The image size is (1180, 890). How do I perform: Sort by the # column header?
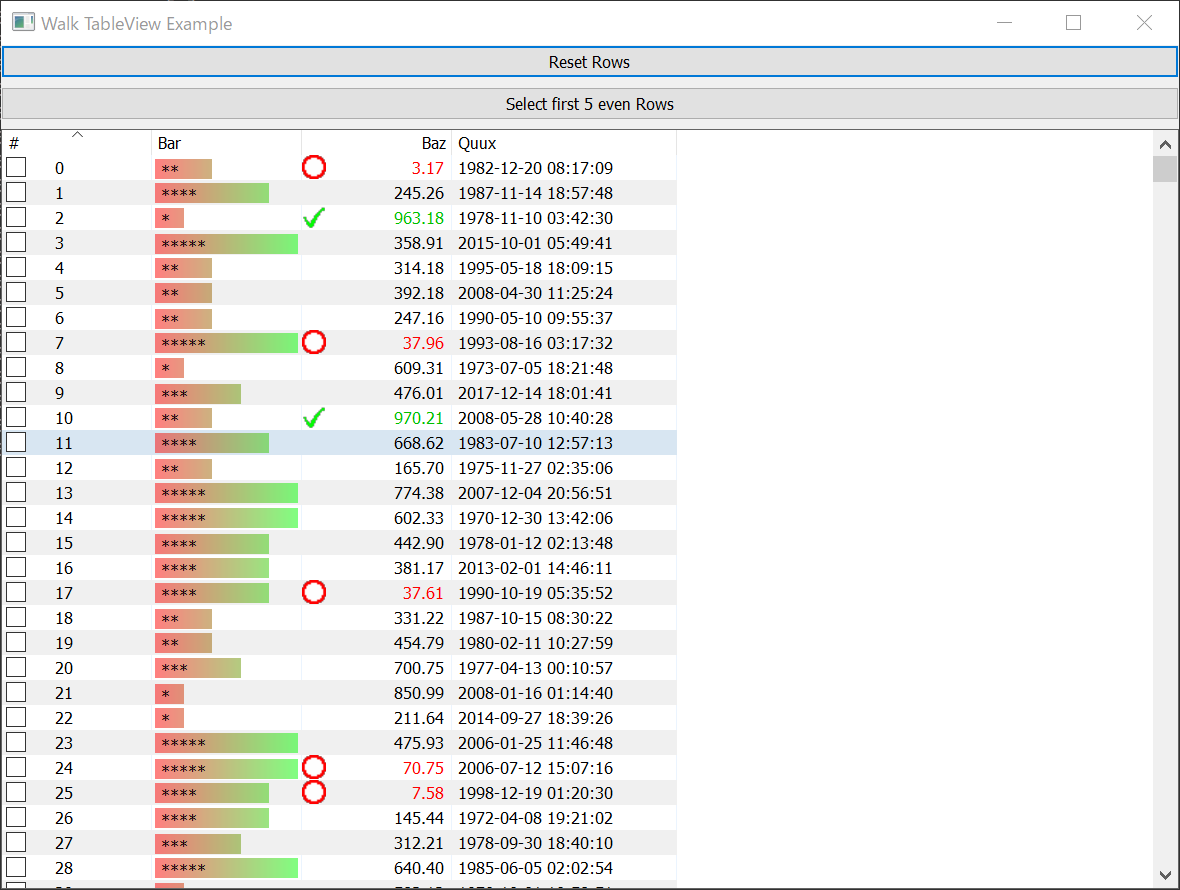click(x=77, y=143)
